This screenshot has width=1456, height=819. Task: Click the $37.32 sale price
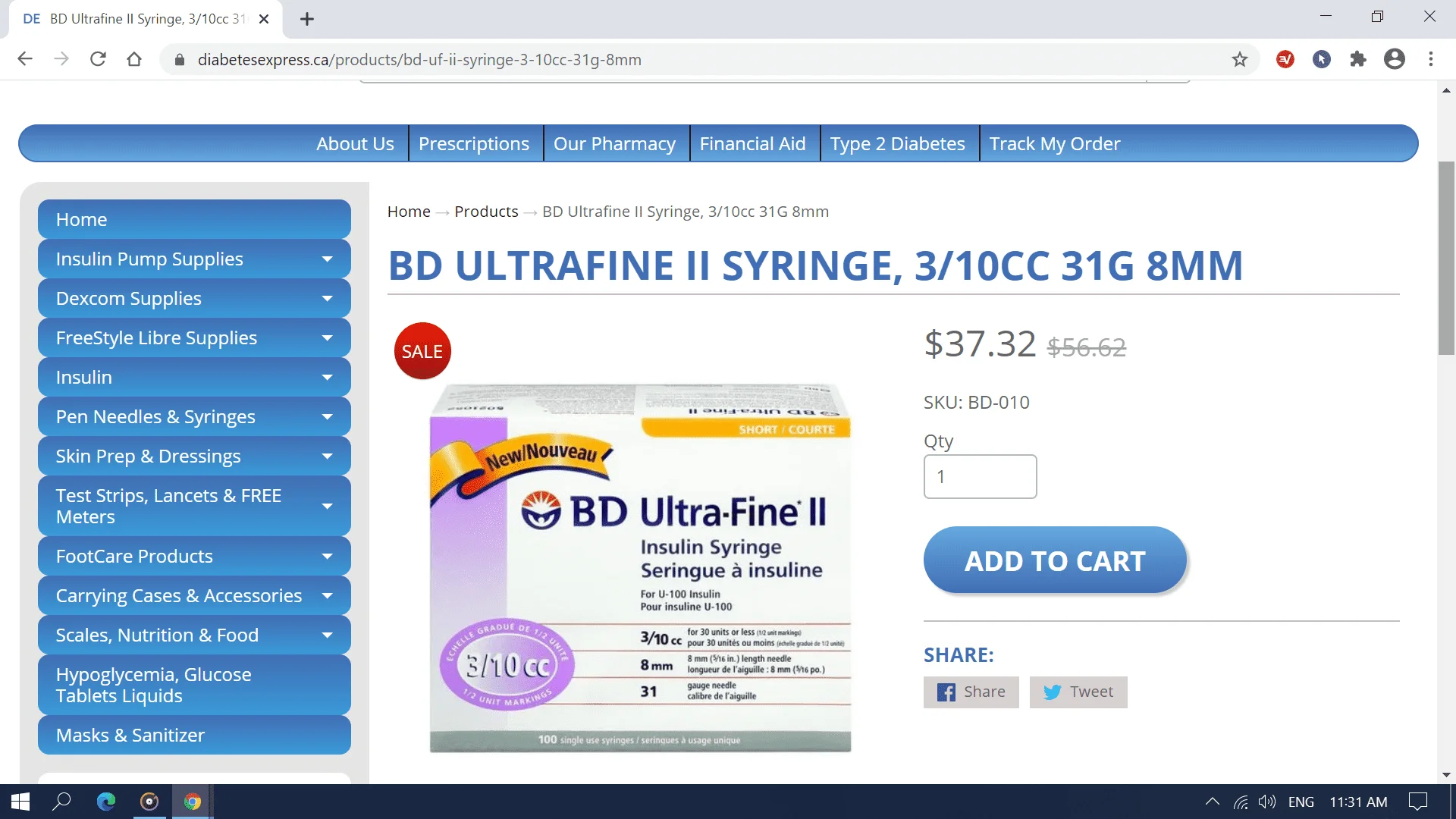pos(980,344)
